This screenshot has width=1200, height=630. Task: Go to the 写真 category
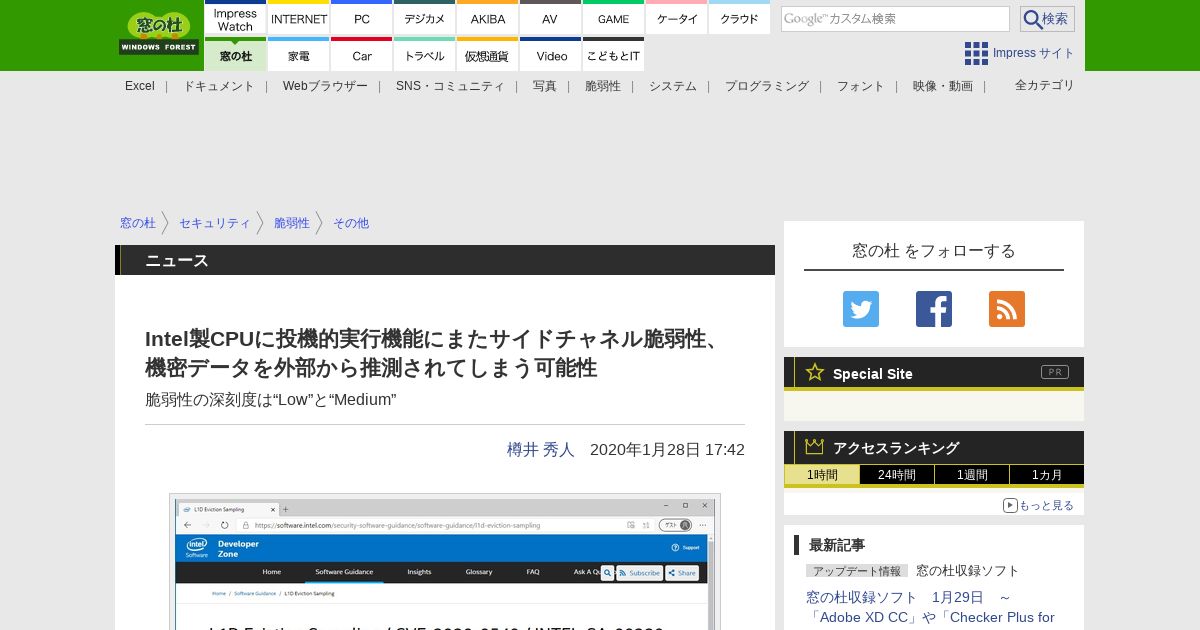[545, 86]
